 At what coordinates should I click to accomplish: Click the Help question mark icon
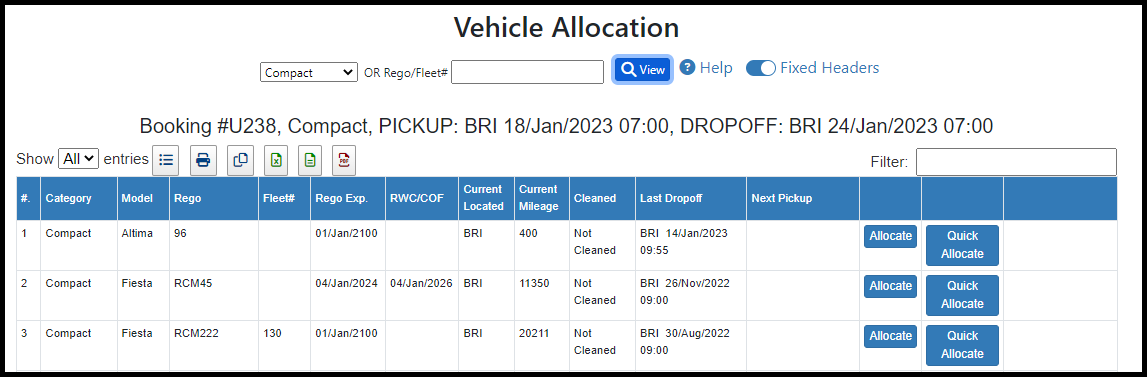click(x=687, y=68)
